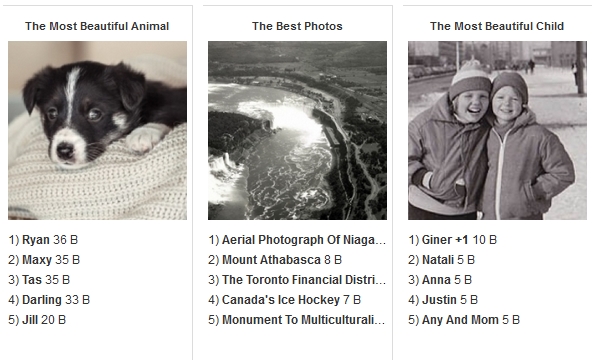Open the puppy photo thumbnail
Viewport: 592px width, 360px height.
[x=97, y=130]
